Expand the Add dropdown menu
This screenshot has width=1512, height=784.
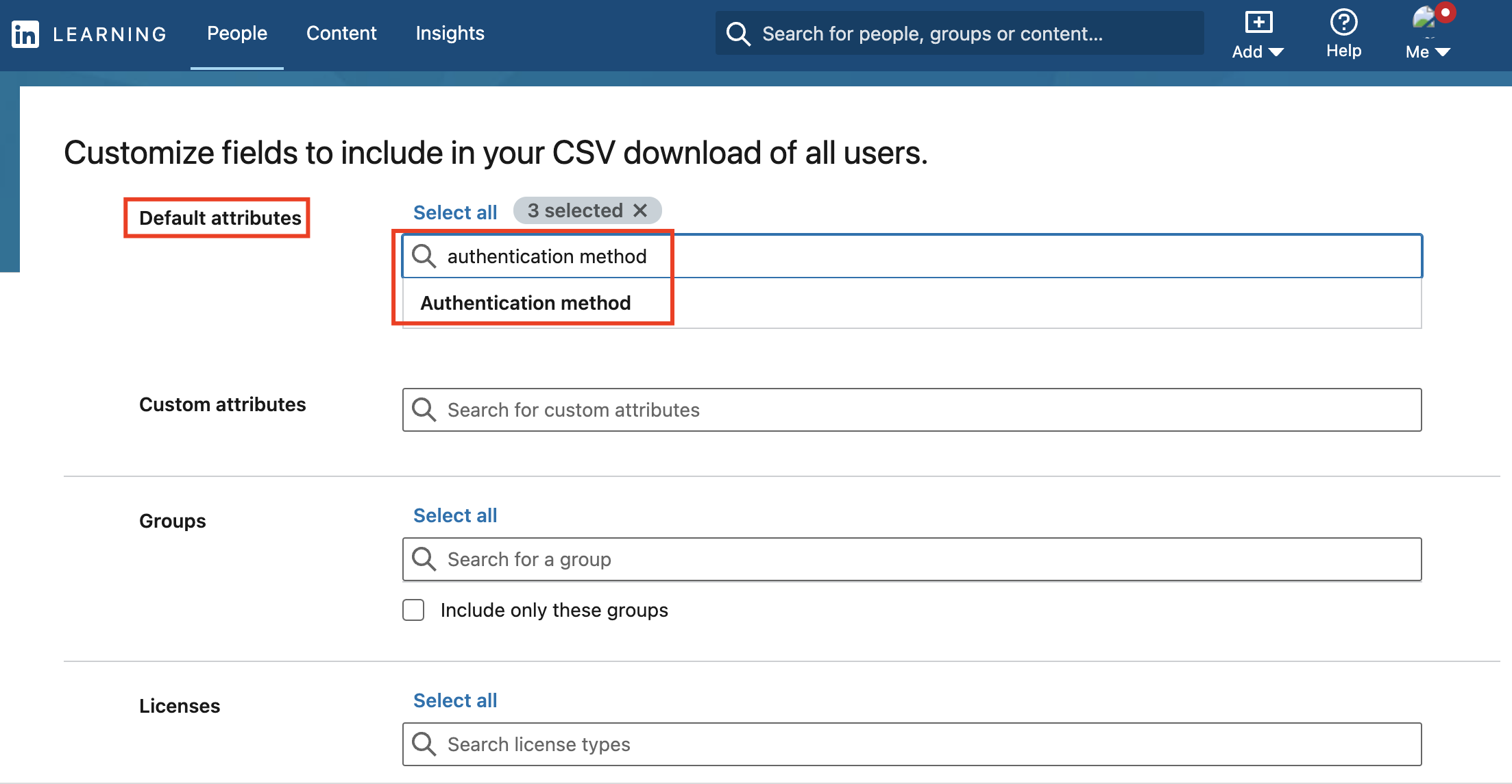coord(1258,52)
